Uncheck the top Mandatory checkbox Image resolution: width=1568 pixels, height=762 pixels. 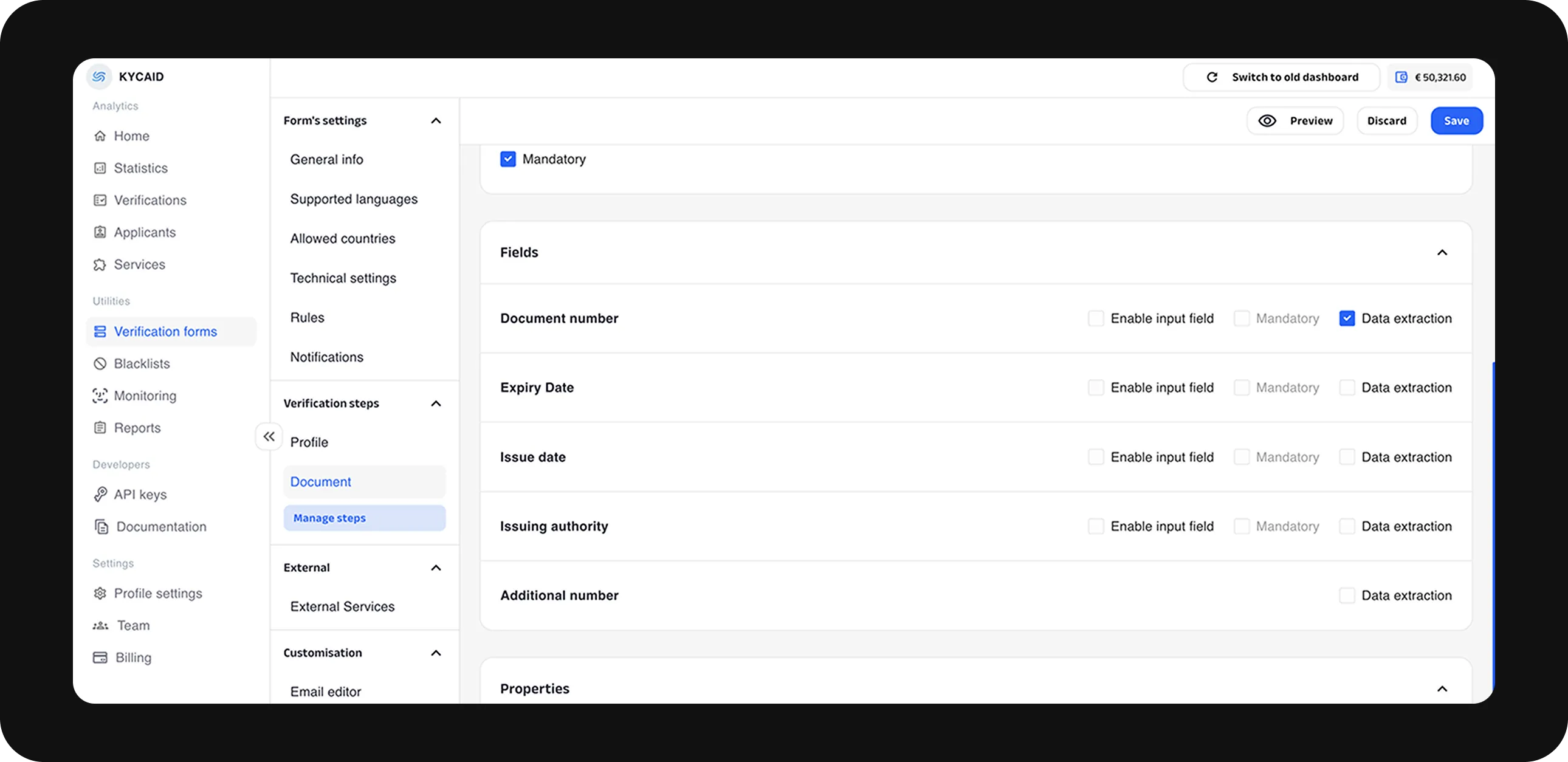[x=507, y=159]
